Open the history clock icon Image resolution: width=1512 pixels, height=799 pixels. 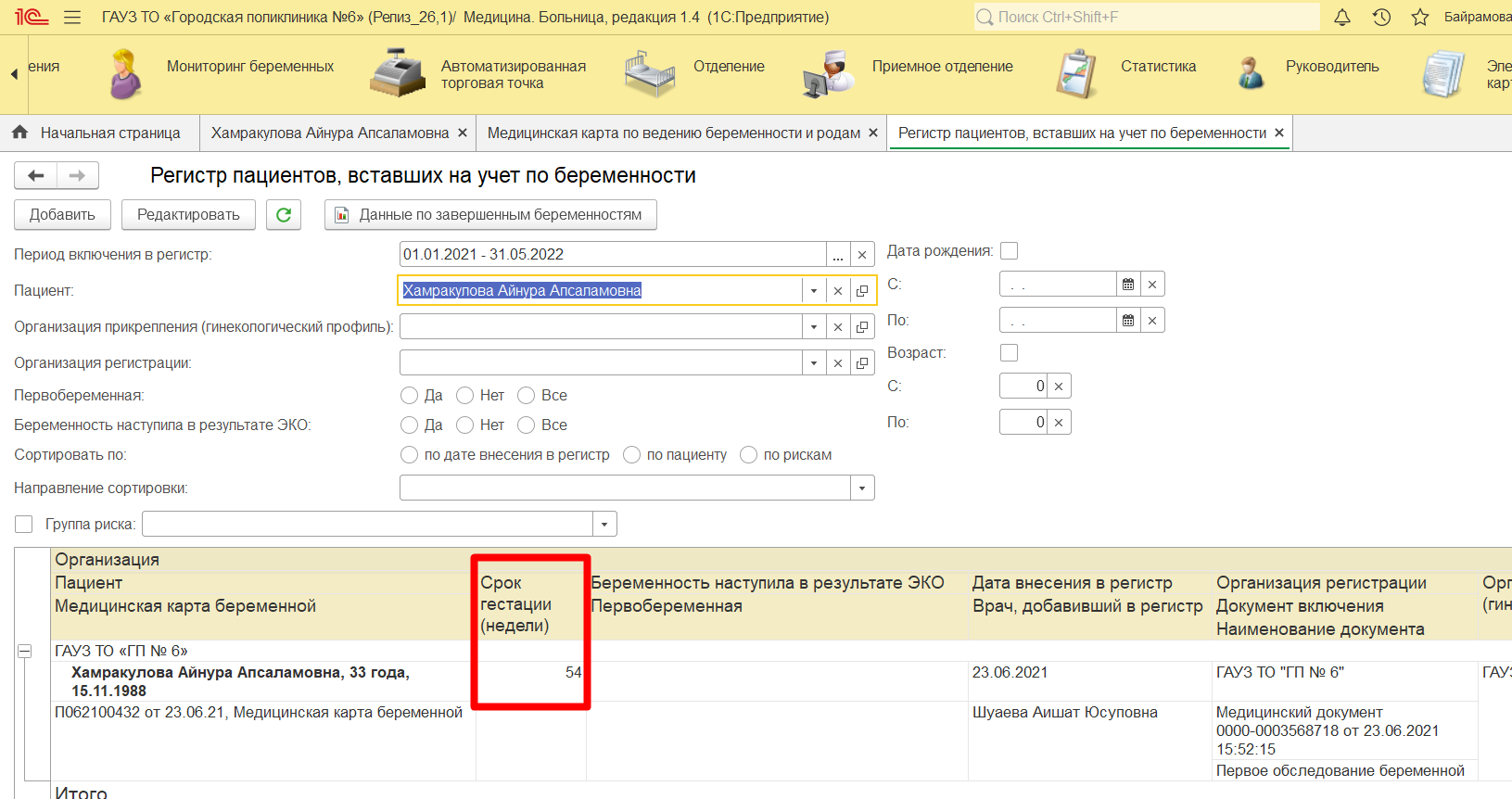point(1381,17)
